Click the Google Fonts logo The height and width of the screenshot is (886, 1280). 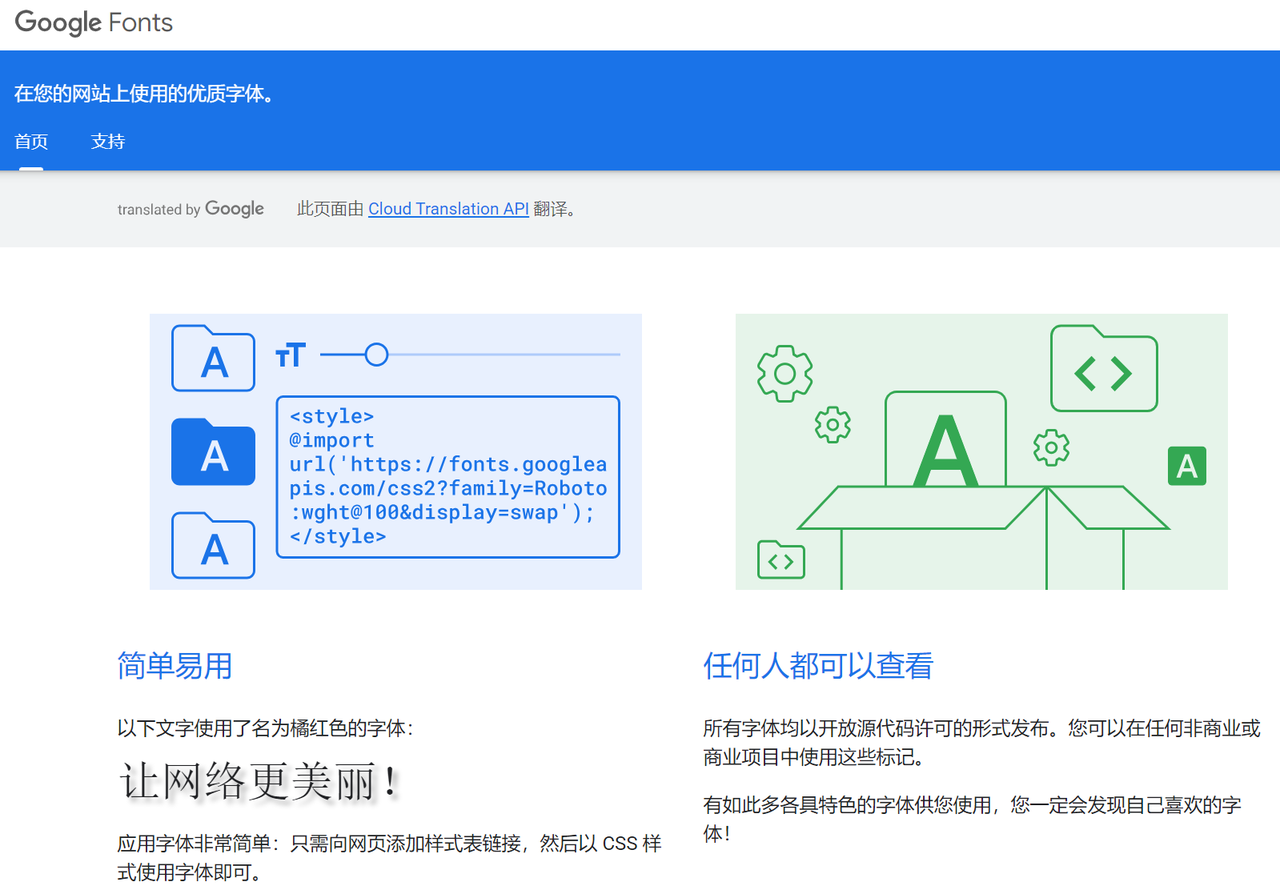coord(94,23)
